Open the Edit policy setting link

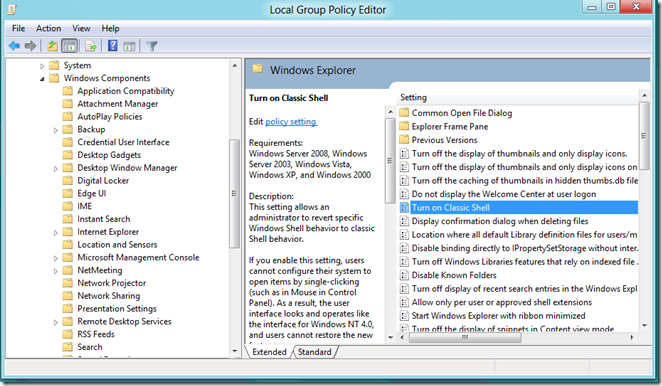(x=291, y=122)
